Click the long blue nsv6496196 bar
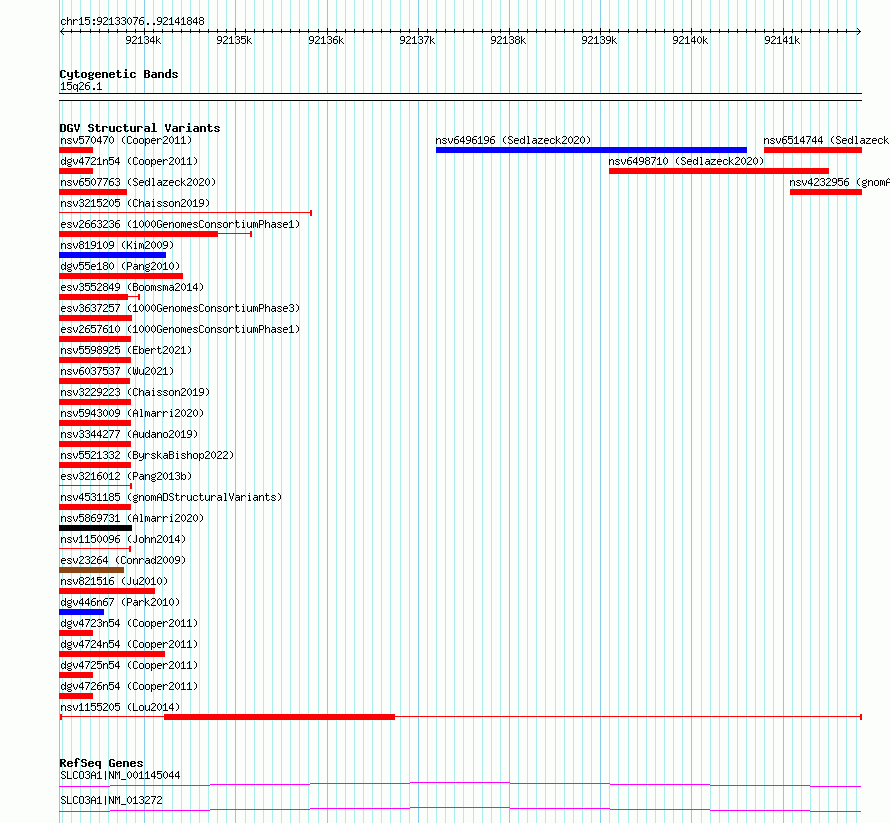This screenshot has width=890, height=823. [591, 150]
